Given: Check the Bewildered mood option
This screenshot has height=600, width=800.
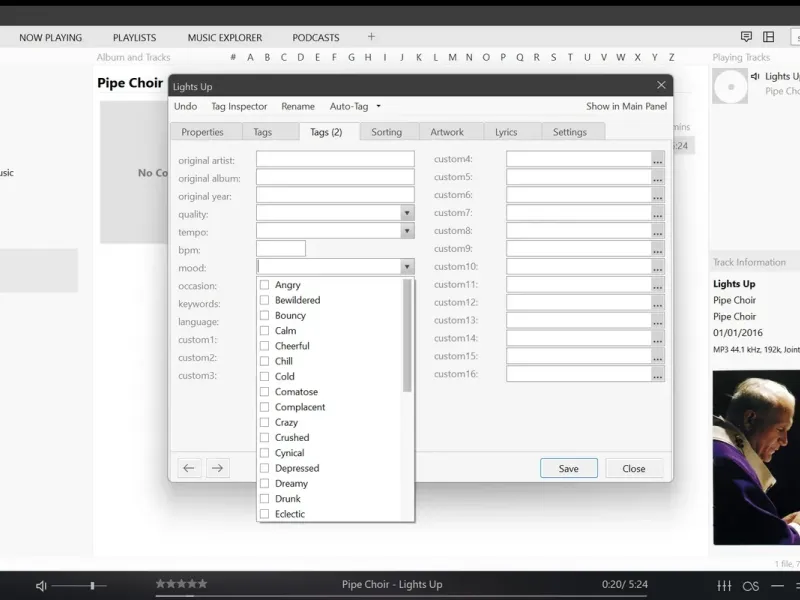Looking at the screenshot, I should point(264,300).
